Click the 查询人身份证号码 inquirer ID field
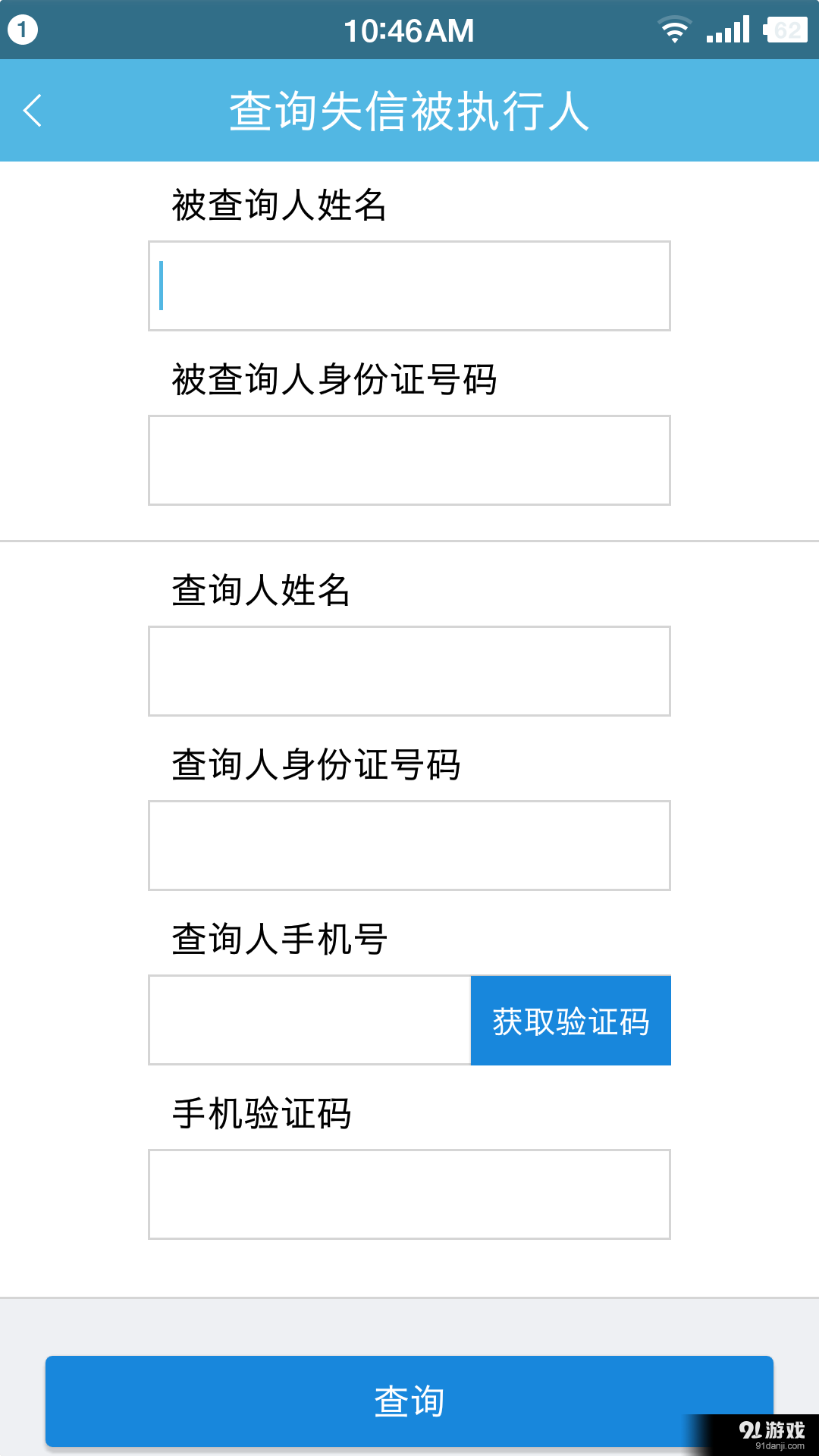This screenshot has width=819, height=1456. click(x=409, y=844)
